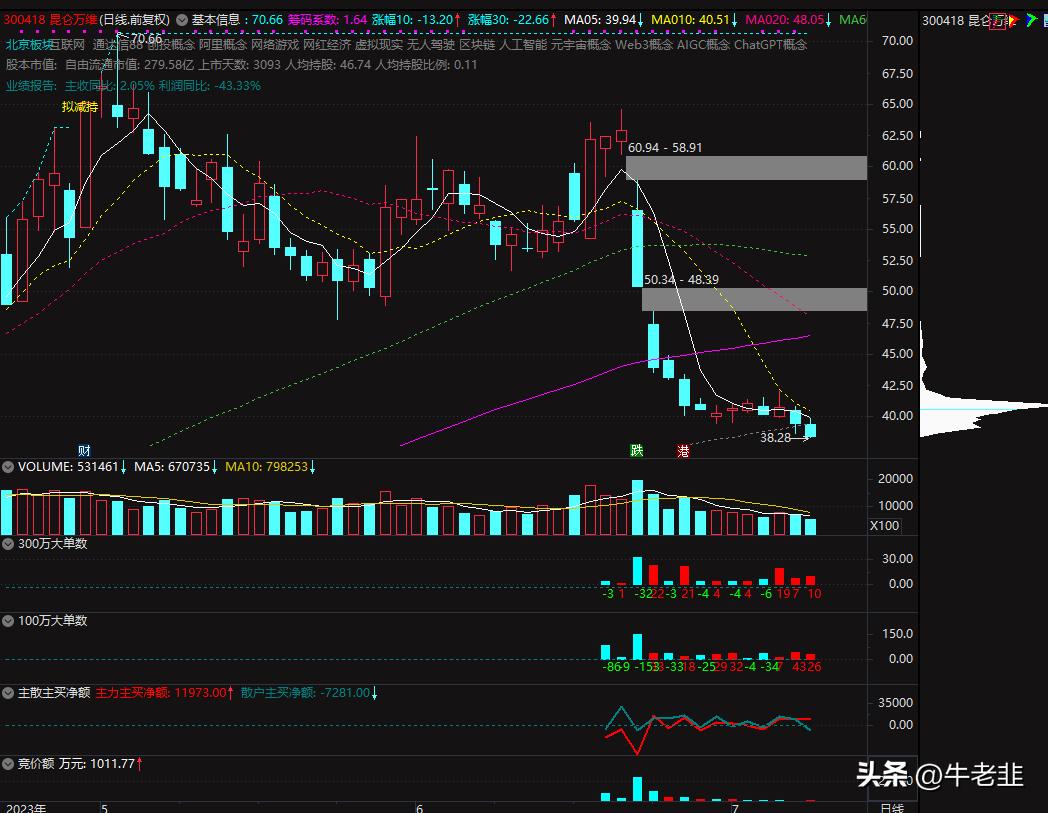Click the red-yellow flag icon beside stock name

coord(1013,21)
